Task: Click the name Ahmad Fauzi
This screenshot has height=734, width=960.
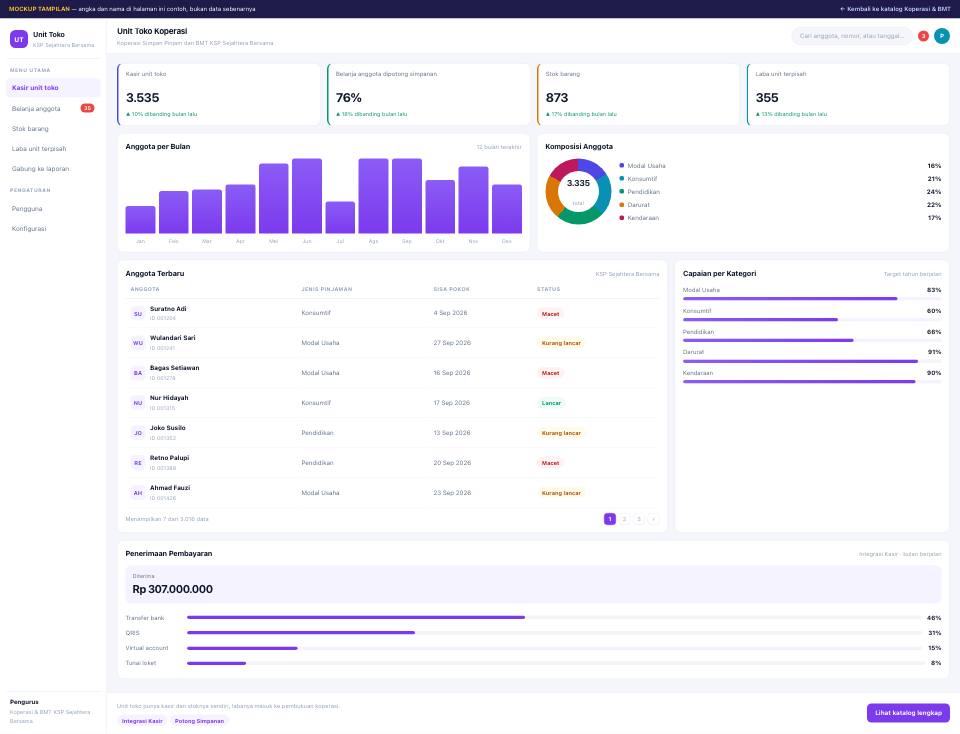Action: (170, 488)
